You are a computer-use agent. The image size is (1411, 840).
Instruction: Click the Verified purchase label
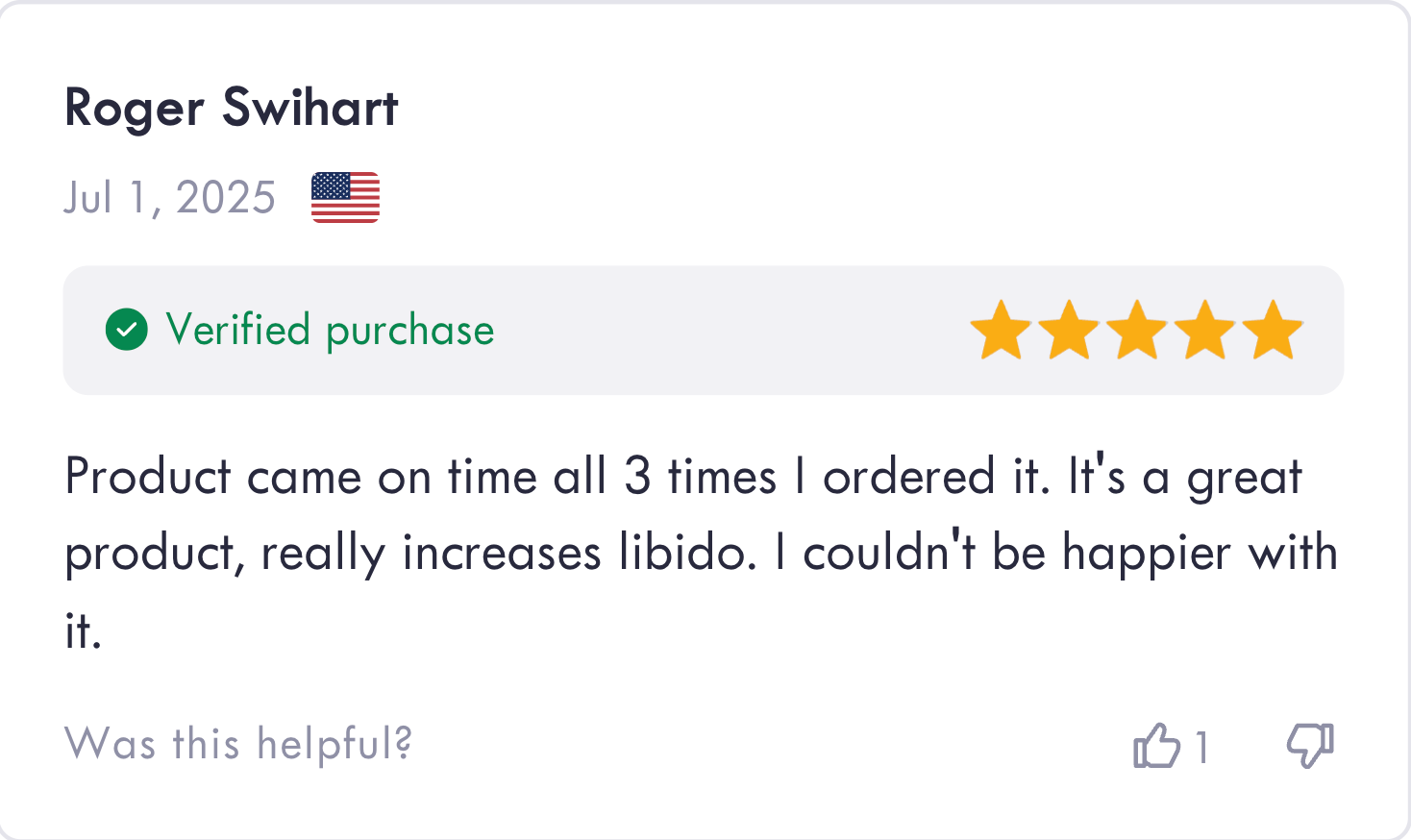click(x=330, y=330)
